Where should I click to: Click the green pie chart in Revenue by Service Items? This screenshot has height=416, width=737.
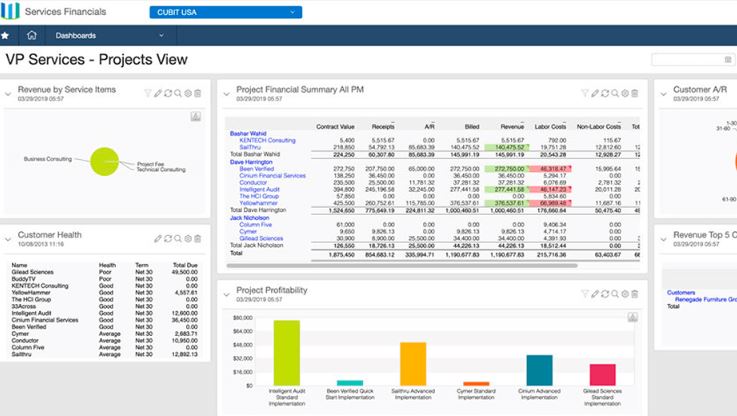(104, 162)
